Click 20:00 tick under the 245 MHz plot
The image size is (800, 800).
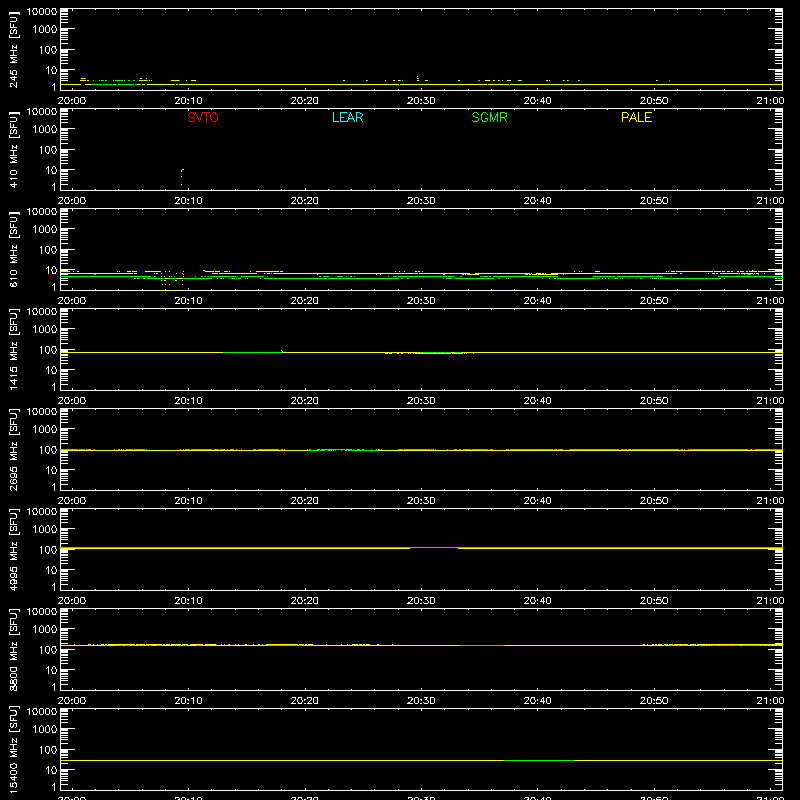(72, 101)
